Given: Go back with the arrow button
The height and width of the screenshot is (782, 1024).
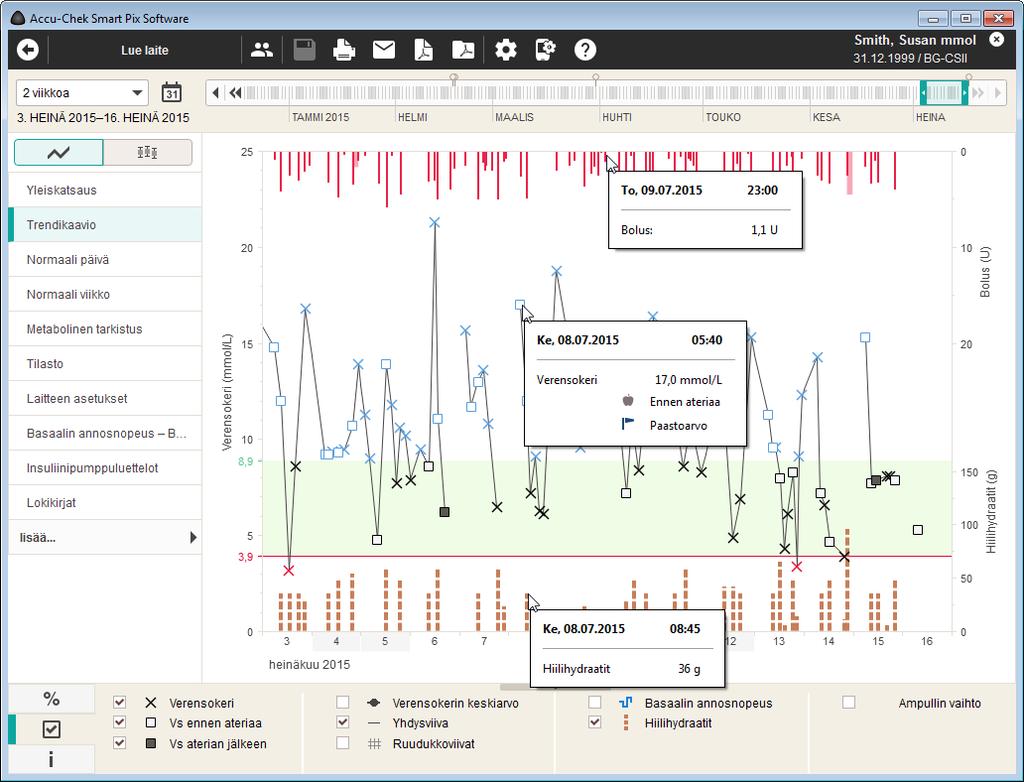Looking at the screenshot, I should click(27, 50).
